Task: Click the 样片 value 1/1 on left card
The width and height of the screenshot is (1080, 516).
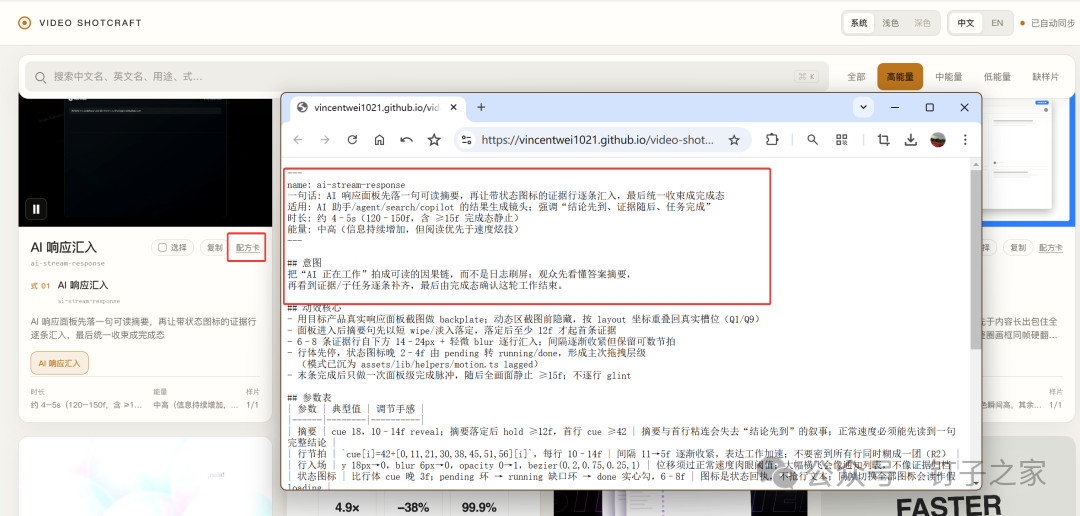Action: click(253, 404)
